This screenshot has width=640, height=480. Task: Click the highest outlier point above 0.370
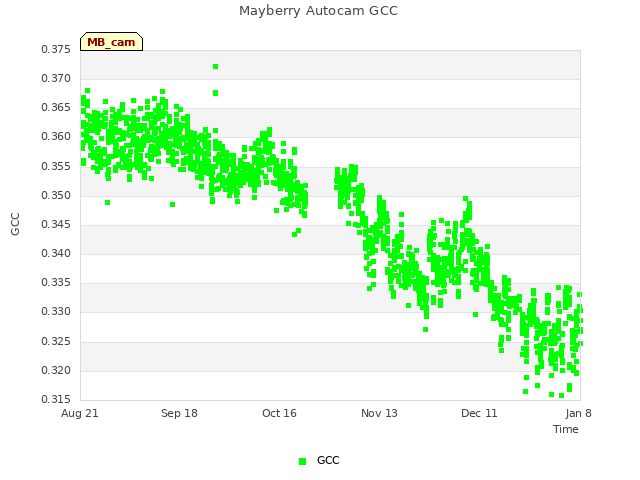pos(216,67)
